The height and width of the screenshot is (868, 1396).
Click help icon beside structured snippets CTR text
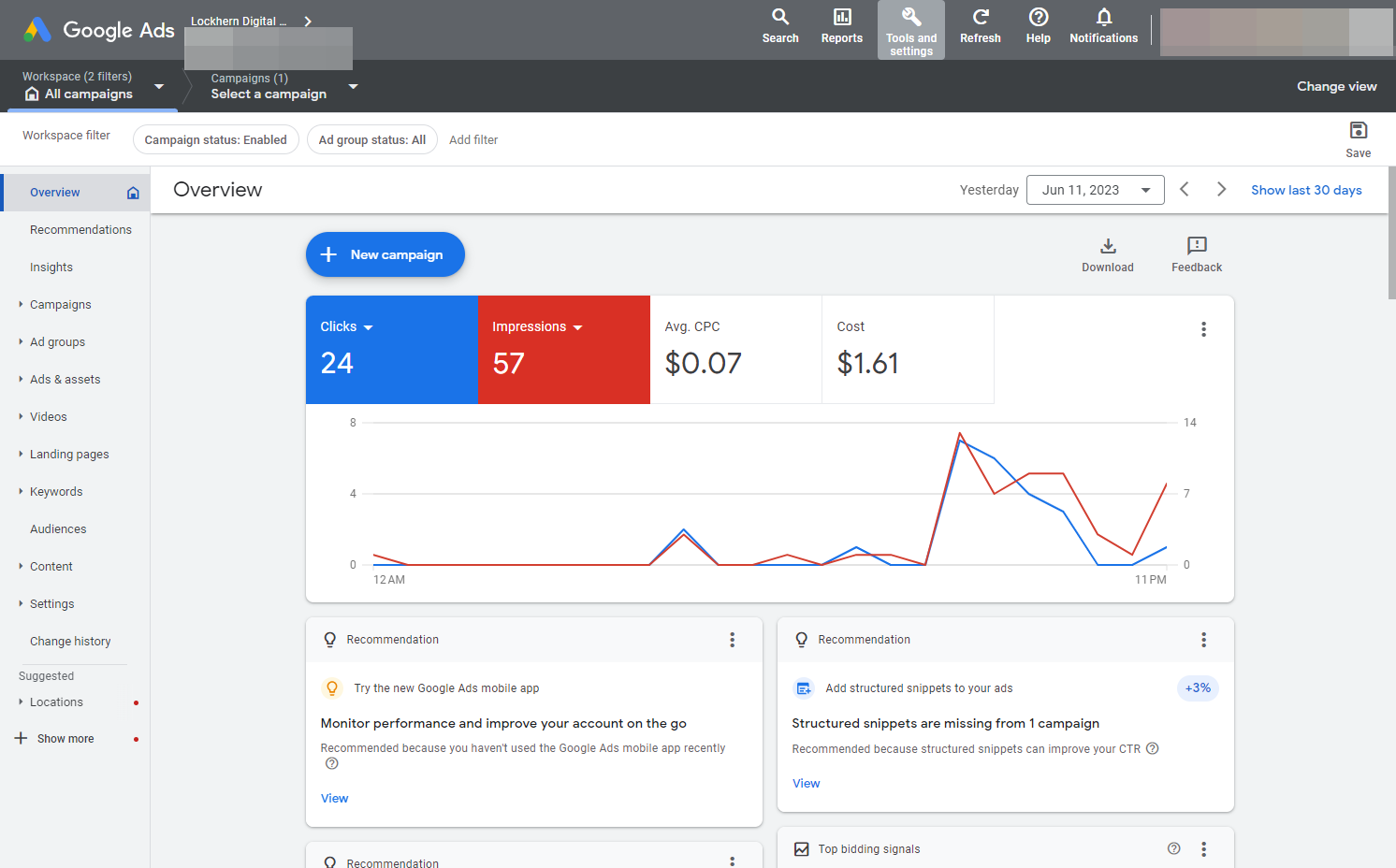coord(1152,748)
